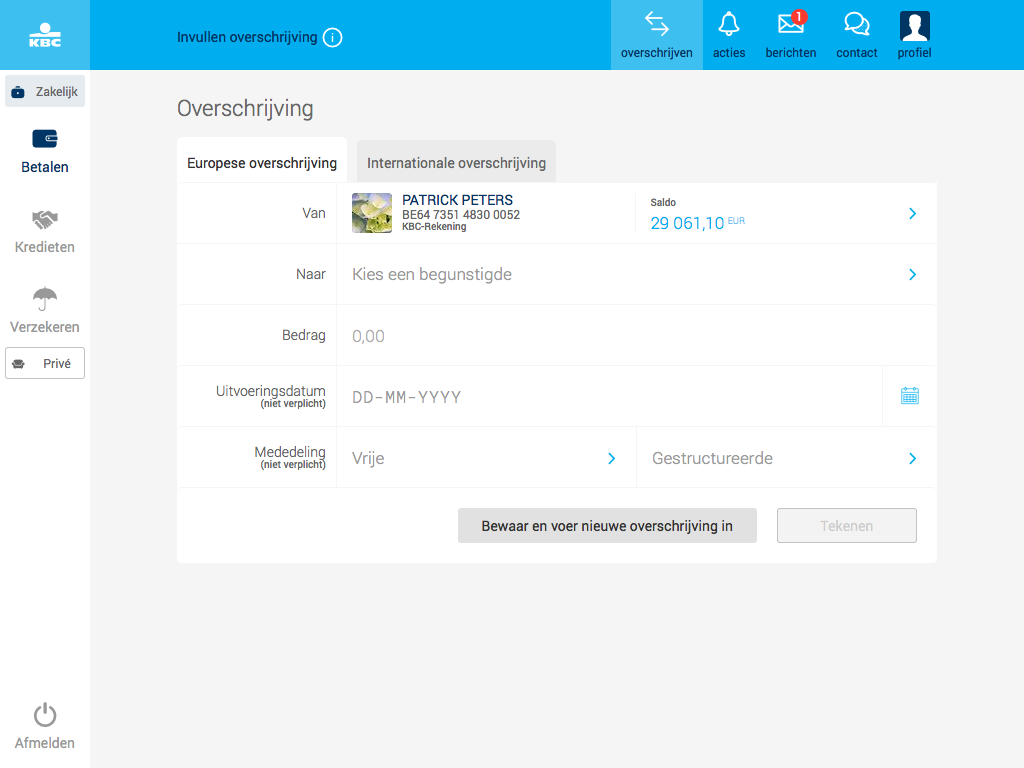Expand the Van account selection chevron
The height and width of the screenshot is (768, 1024).
click(x=912, y=214)
